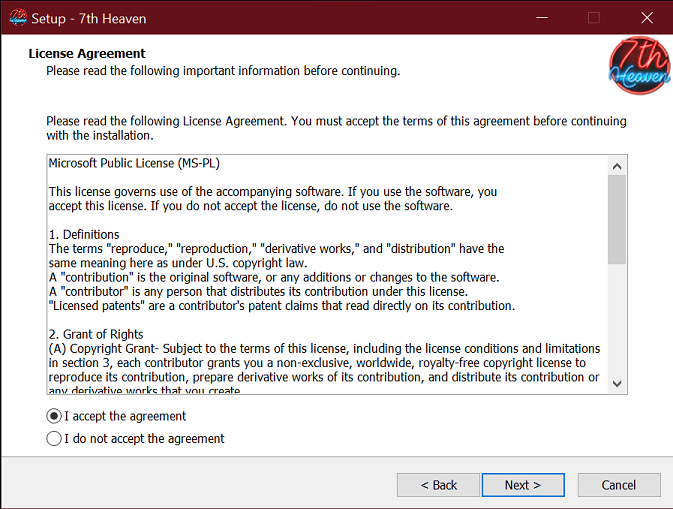Go back with the Back button
Screen dimensions: 673x509
pyautogui.click(x=438, y=485)
